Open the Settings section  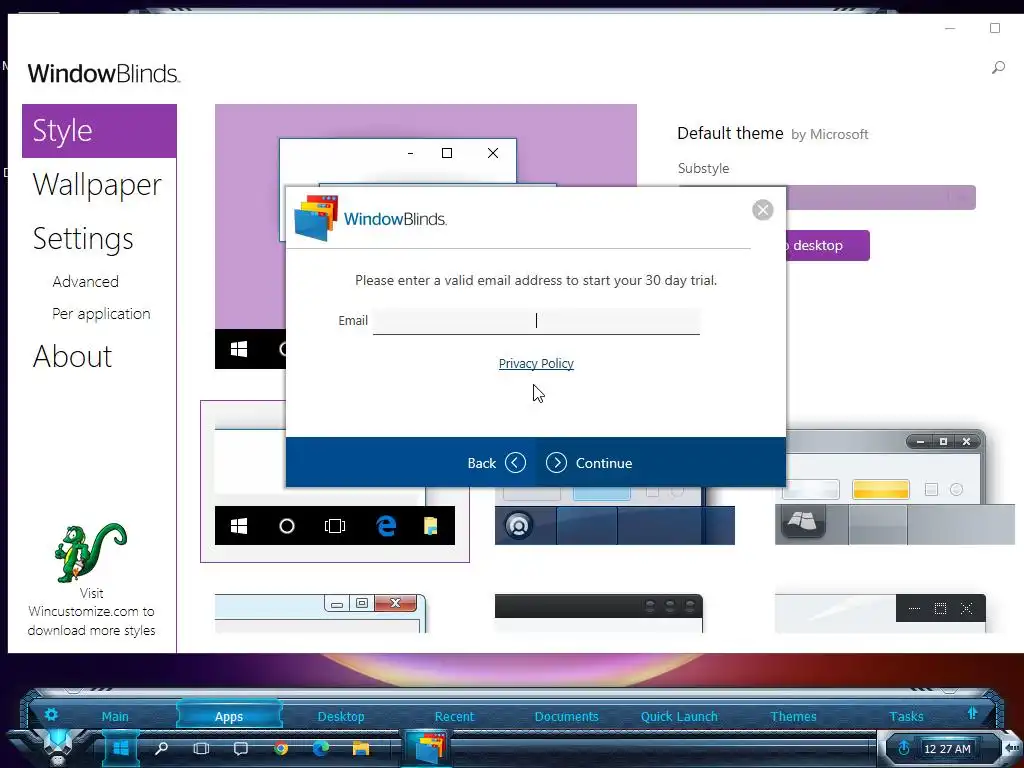tap(83, 239)
